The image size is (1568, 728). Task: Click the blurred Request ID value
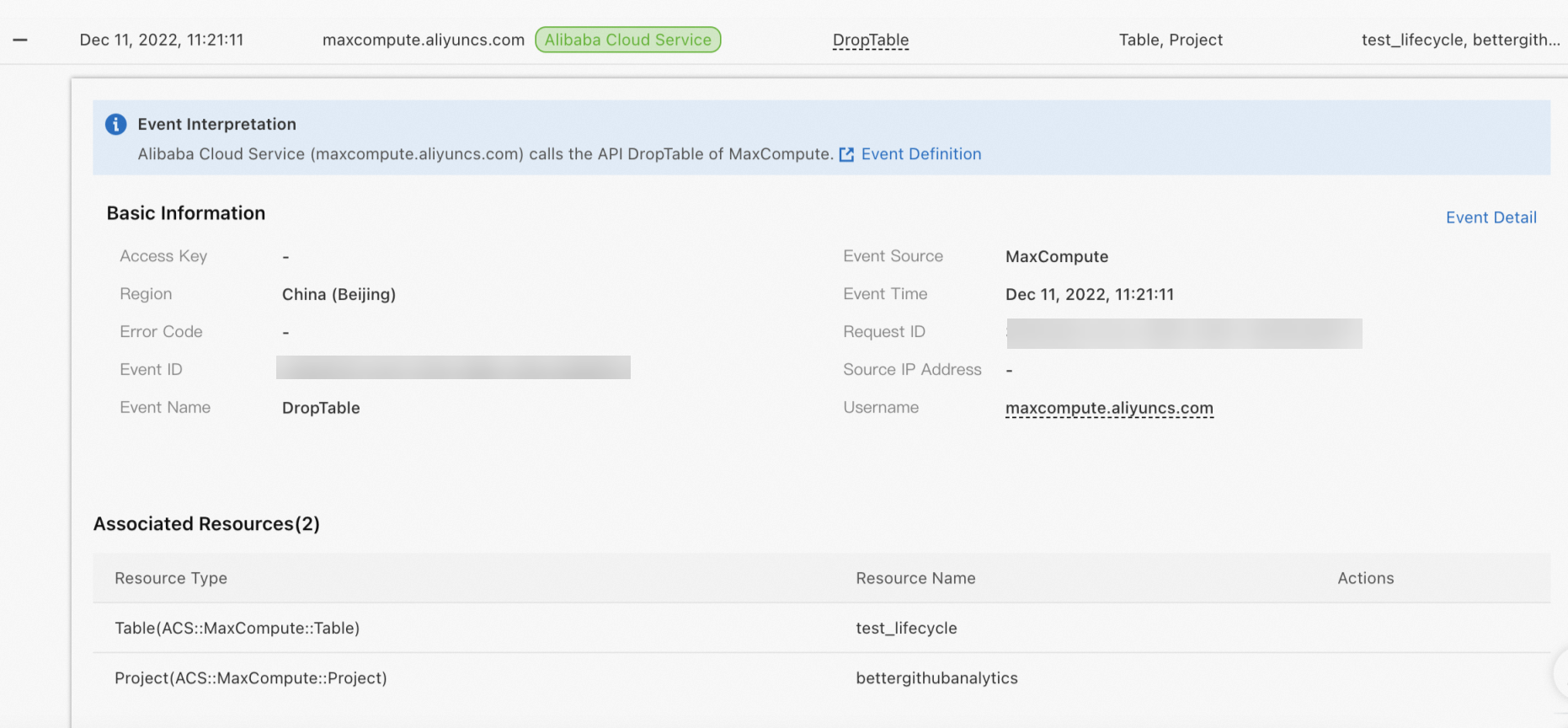pyautogui.click(x=1184, y=333)
